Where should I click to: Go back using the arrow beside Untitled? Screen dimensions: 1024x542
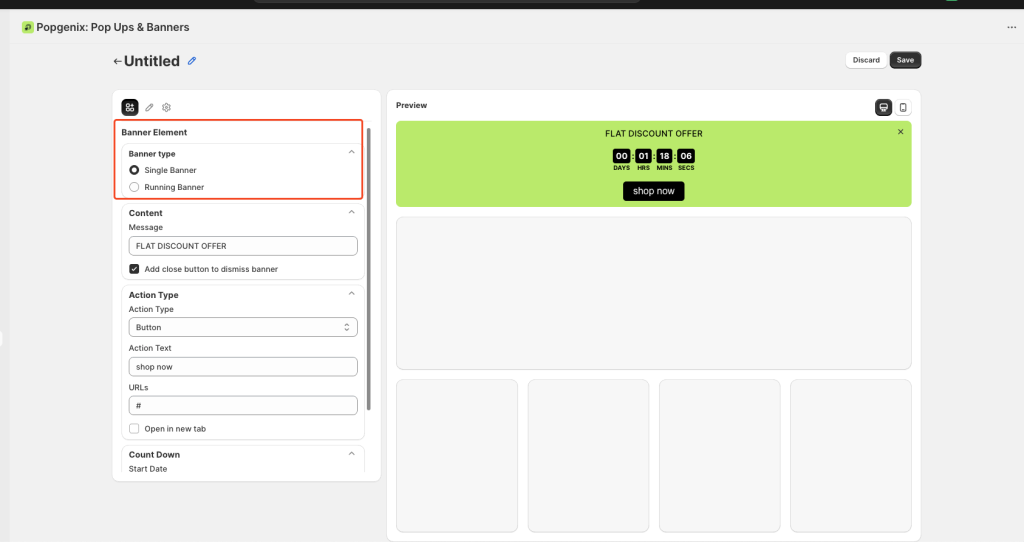(117, 61)
